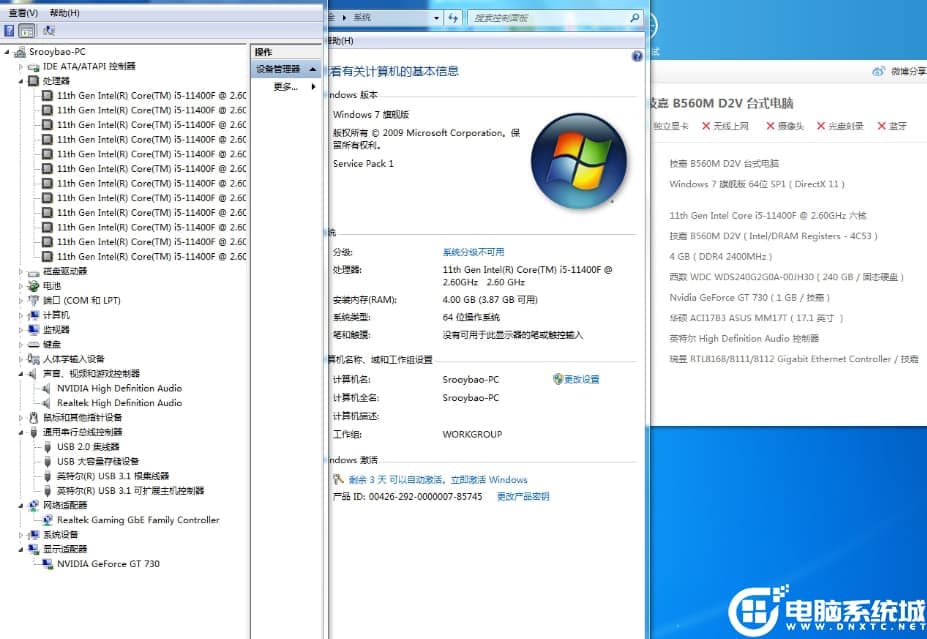This screenshot has height=639, width=927.
Task: Collapse the 处理器 node
Action: [x=21, y=81]
